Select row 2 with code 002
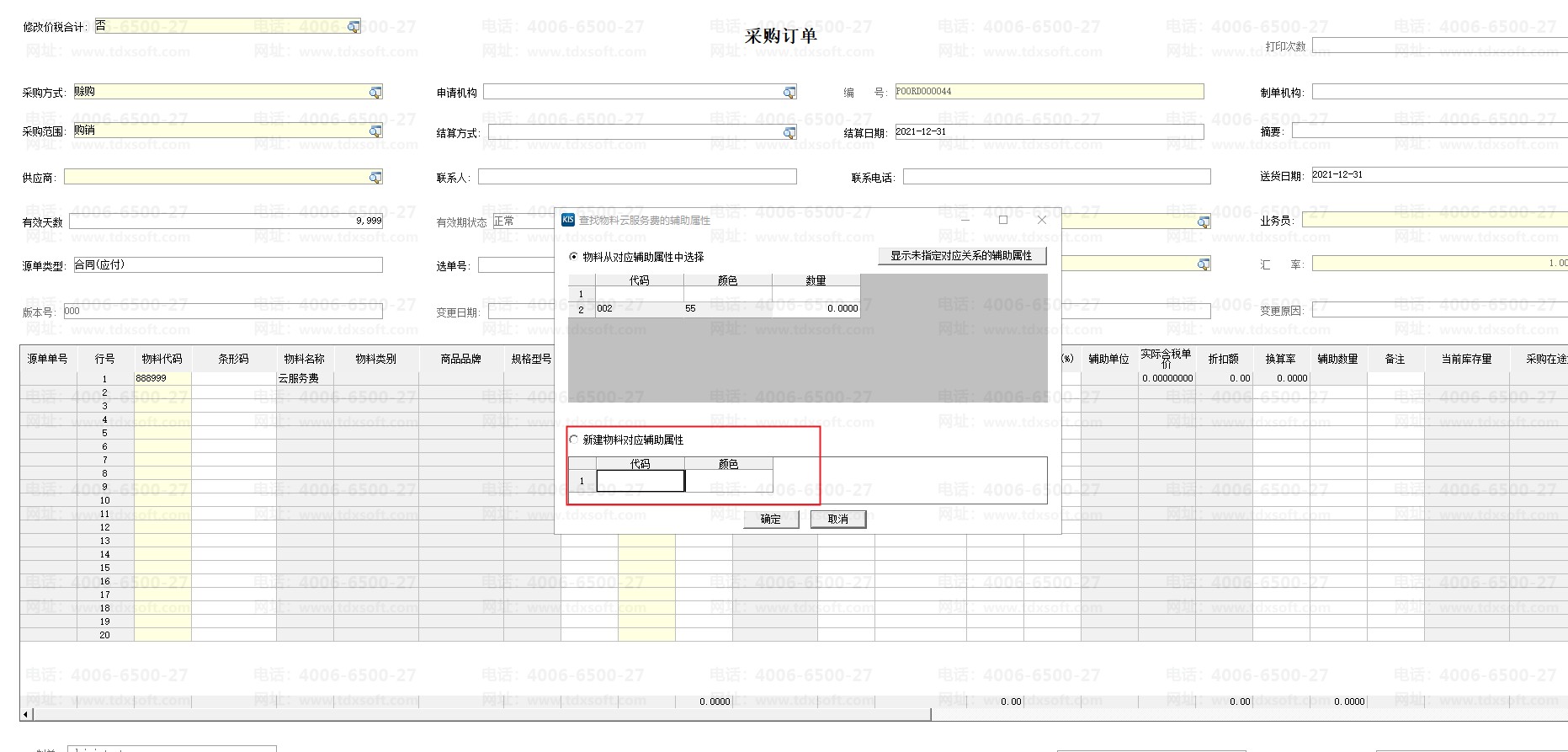 639,309
